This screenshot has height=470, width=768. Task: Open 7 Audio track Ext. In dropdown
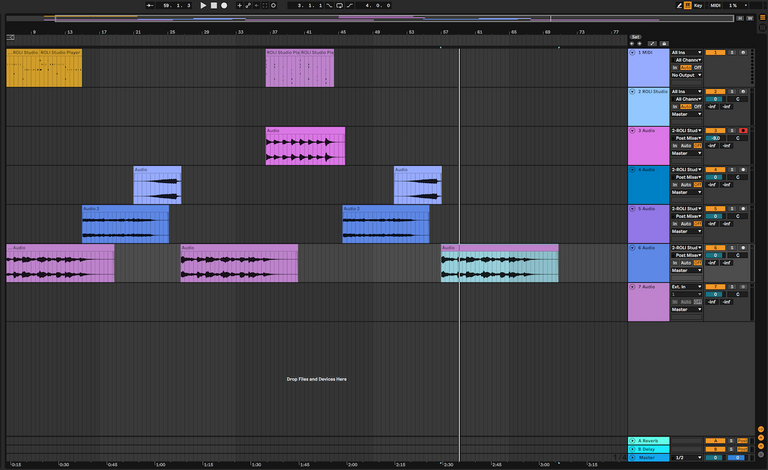[x=687, y=287]
